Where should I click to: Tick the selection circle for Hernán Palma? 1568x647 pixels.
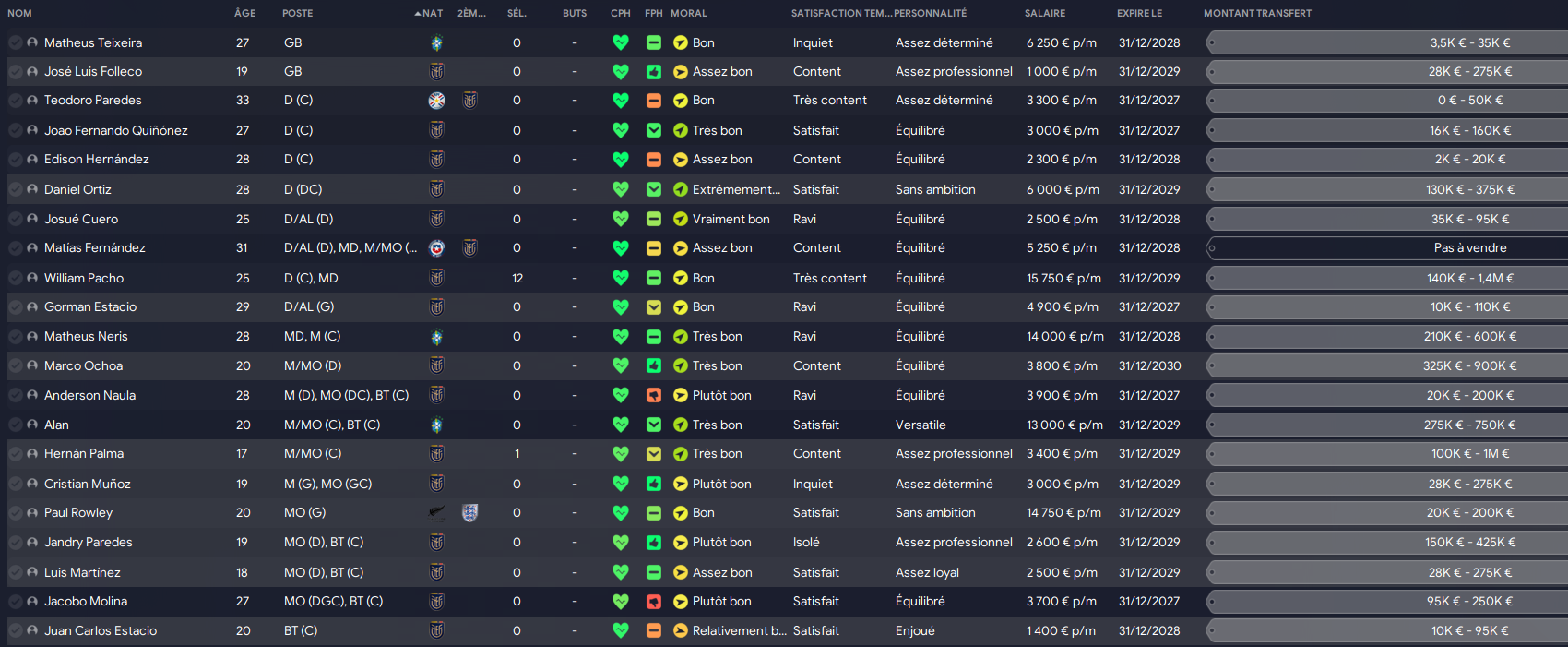16,453
